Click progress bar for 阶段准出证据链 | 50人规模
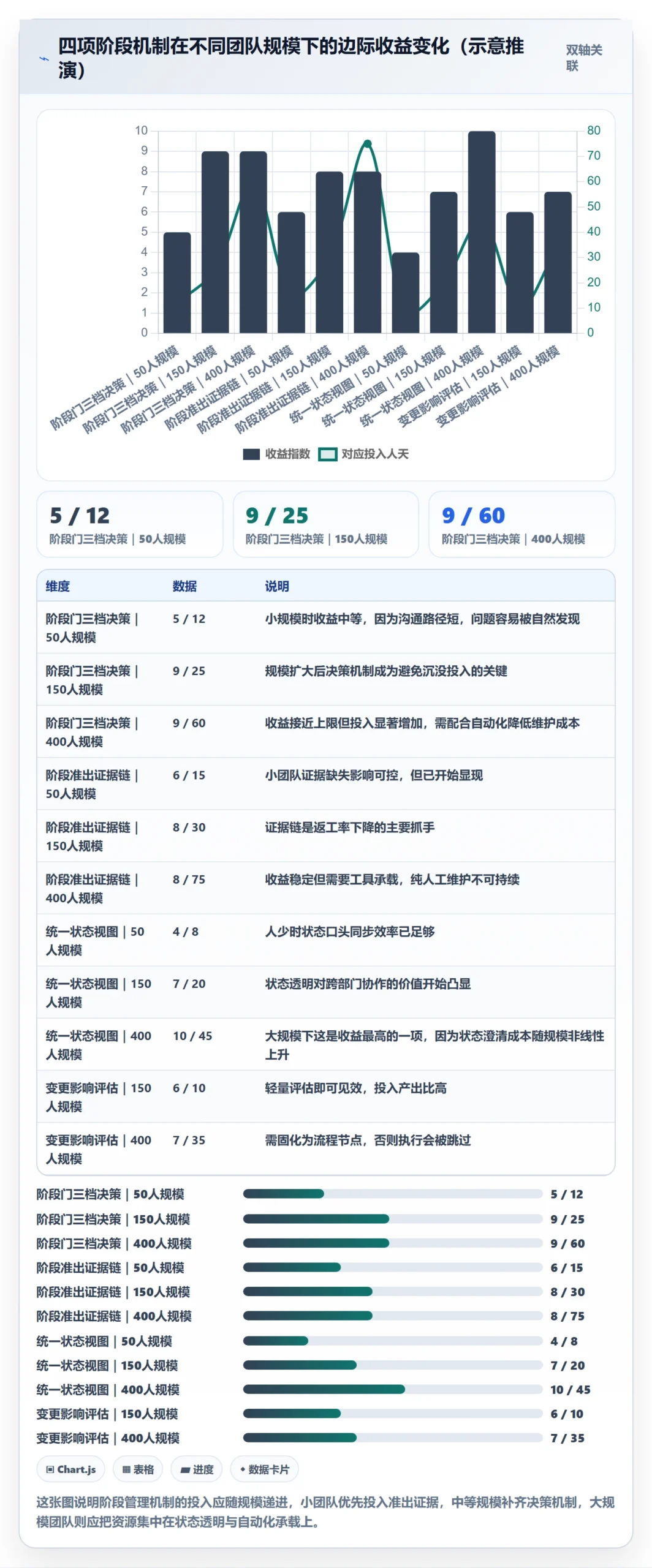This screenshot has height=1568, width=652. click(393, 1267)
